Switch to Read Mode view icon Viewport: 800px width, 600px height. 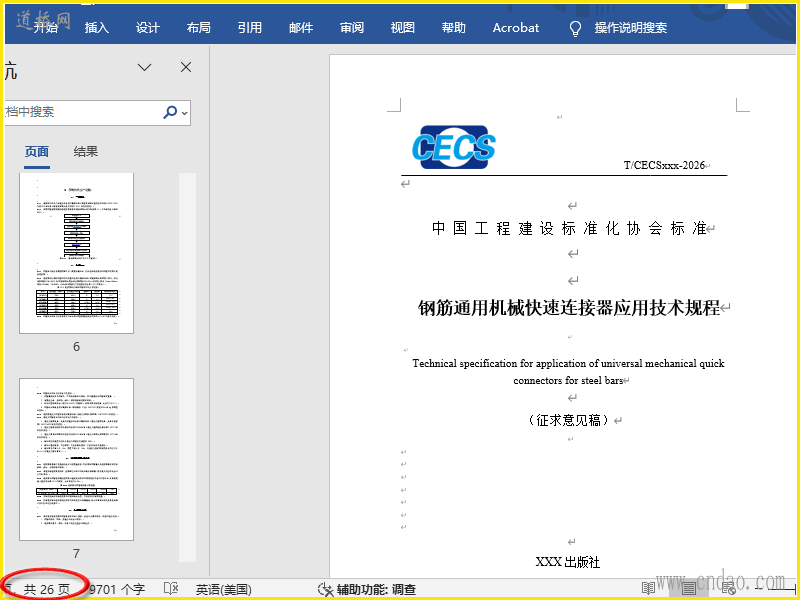click(x=648, y=588)
